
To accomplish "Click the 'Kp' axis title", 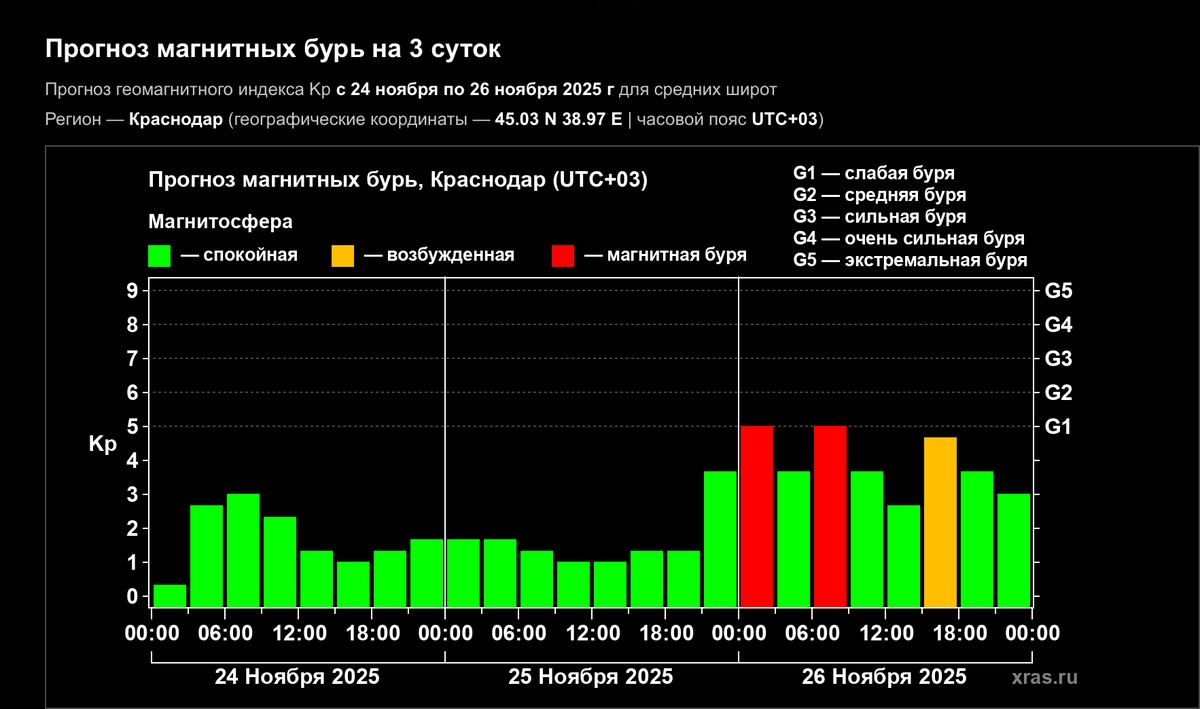I will tap(103, 445).
